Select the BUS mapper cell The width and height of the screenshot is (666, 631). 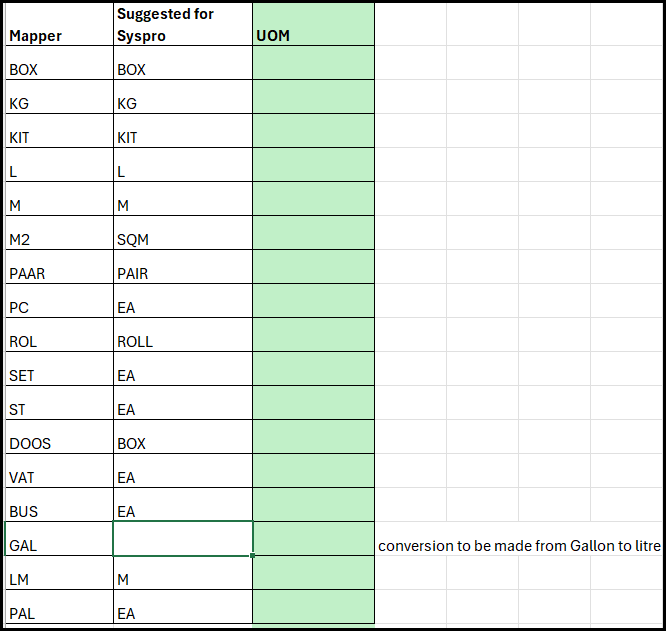pyautogui.click(x=58, y=505)
